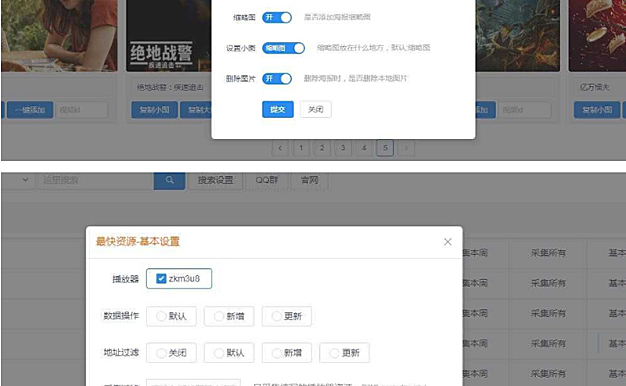Select 新增 for 地址过滤
Image resolution: width=626 pixels, height=386 pixels.
pos(287,353)
